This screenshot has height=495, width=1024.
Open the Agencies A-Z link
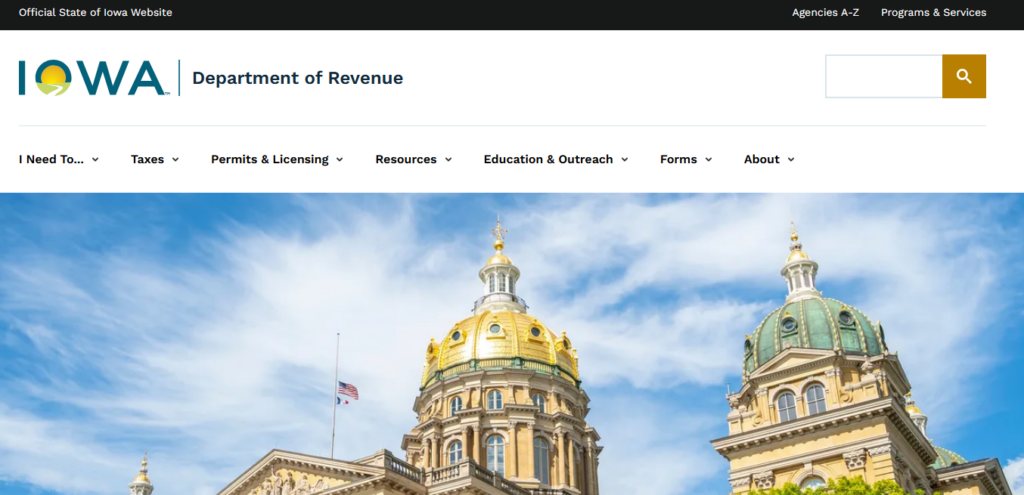[827, 13]
